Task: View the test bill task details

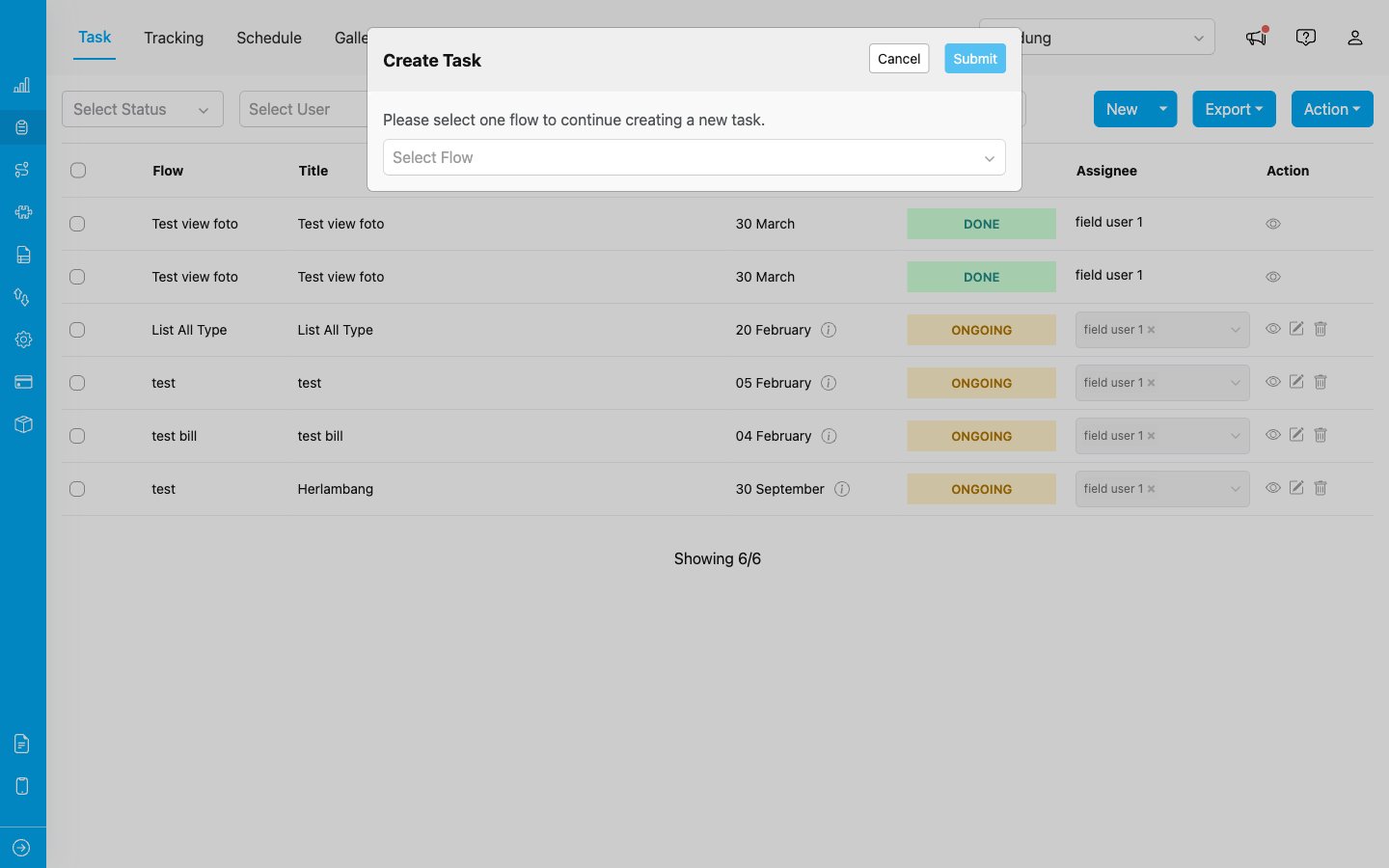Action: tap(1273, 435)
